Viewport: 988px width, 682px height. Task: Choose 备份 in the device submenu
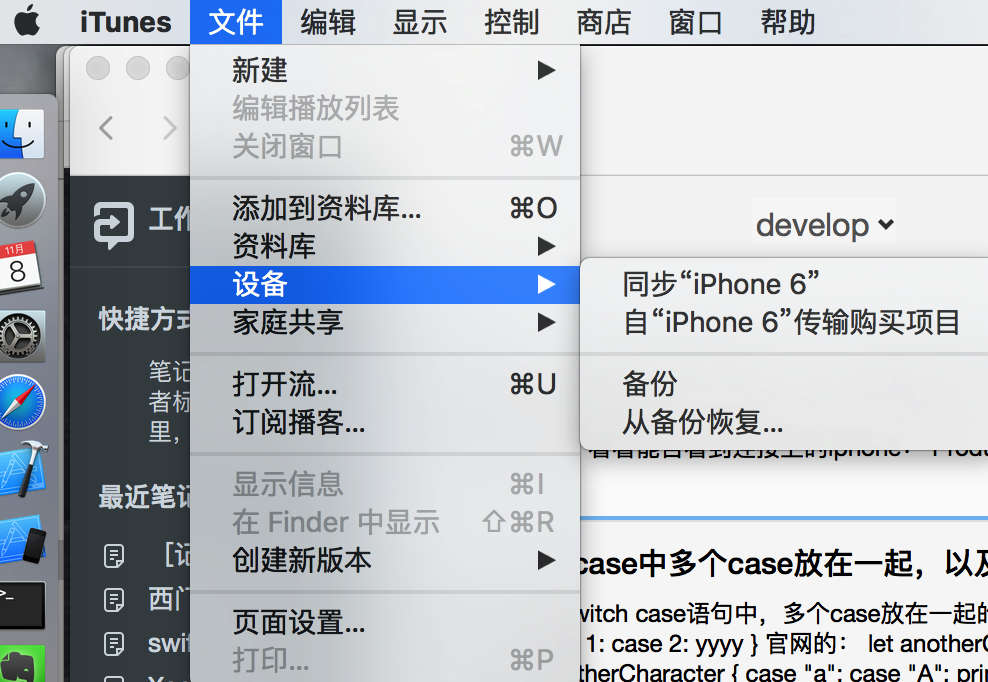(784, 384)
